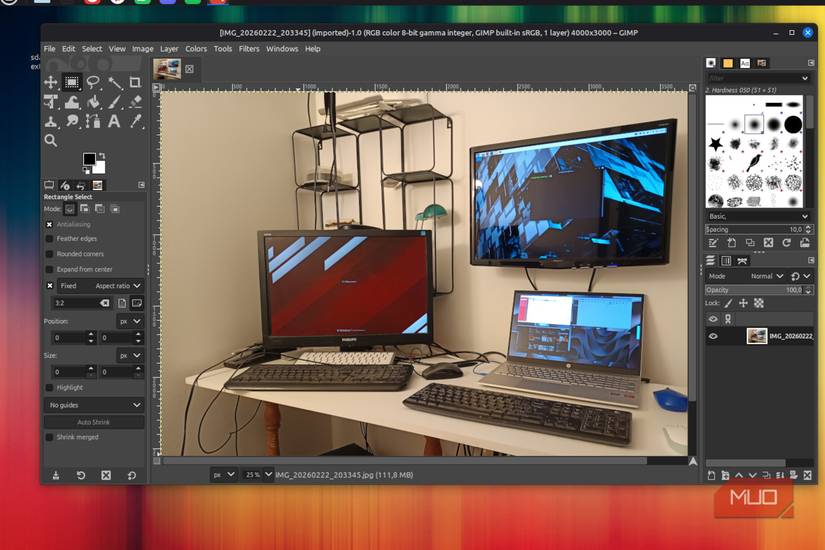Edit the selected brush
Screen dimensions: 825x550
click(x=713, y=243)
